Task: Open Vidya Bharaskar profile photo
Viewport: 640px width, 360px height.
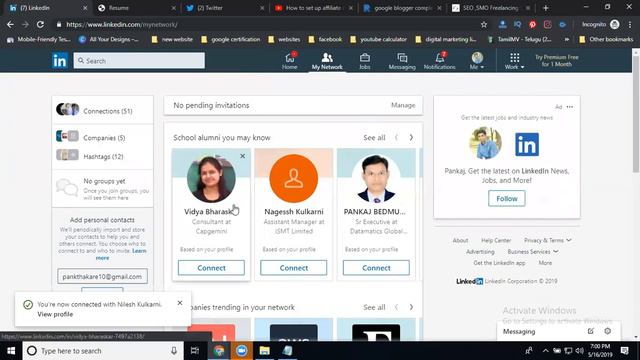Action: pos(211,178)
